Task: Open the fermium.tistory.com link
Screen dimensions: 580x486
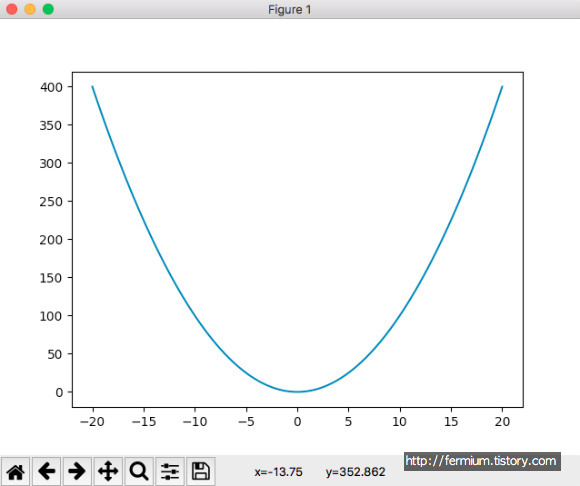Action: pyautogui.click(x=482, y=461)
